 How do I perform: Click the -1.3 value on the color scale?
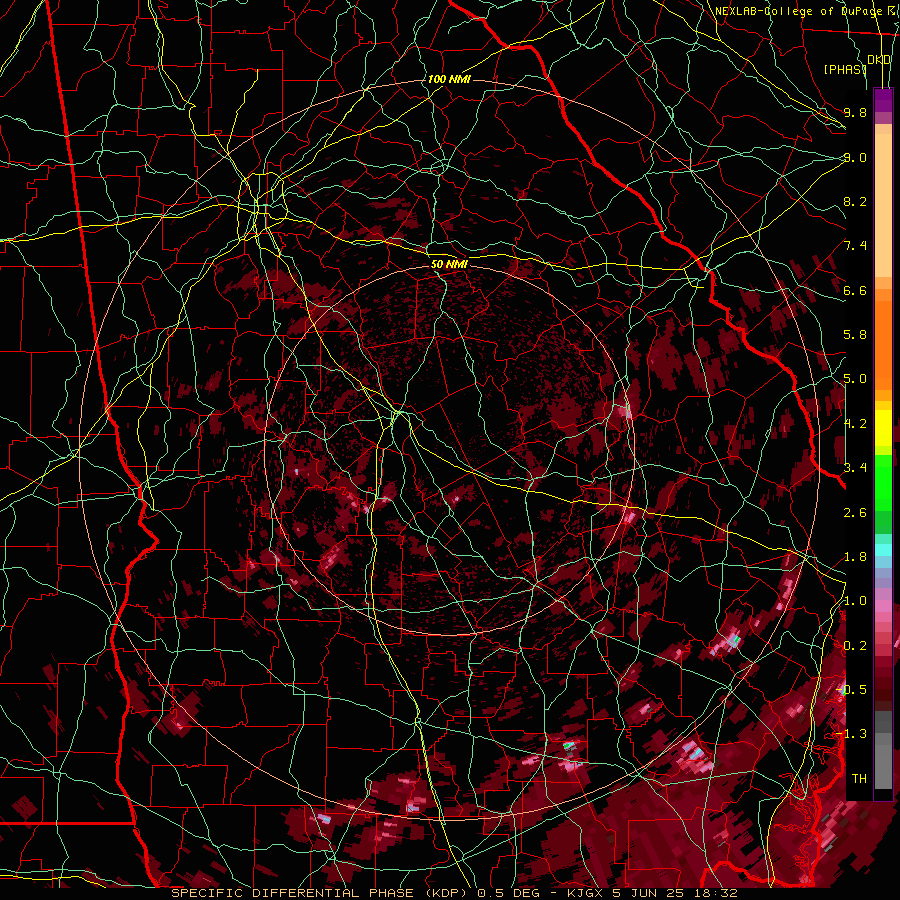pyautogui.click(x=852, y=734)
